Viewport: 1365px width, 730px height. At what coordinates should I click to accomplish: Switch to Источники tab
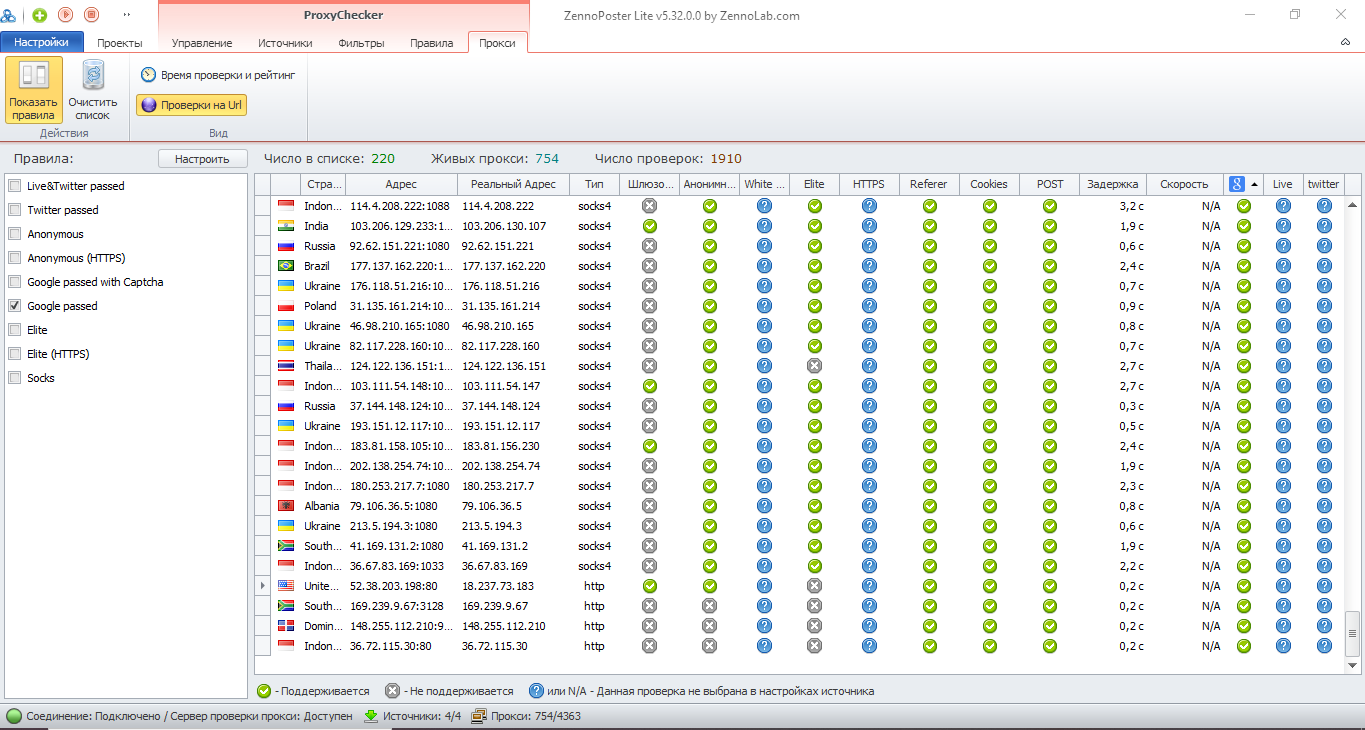pos(285,43)
